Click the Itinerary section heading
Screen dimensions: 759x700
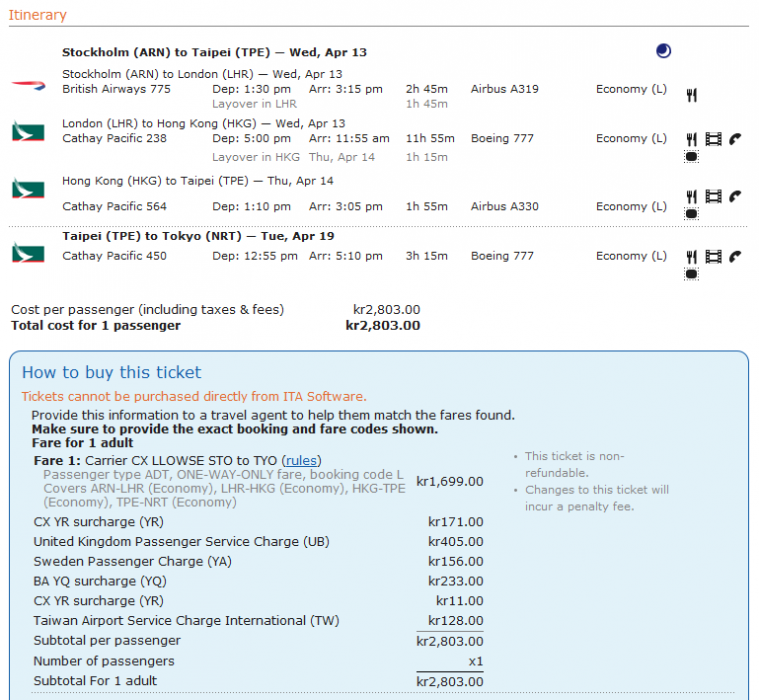[38, 15]
